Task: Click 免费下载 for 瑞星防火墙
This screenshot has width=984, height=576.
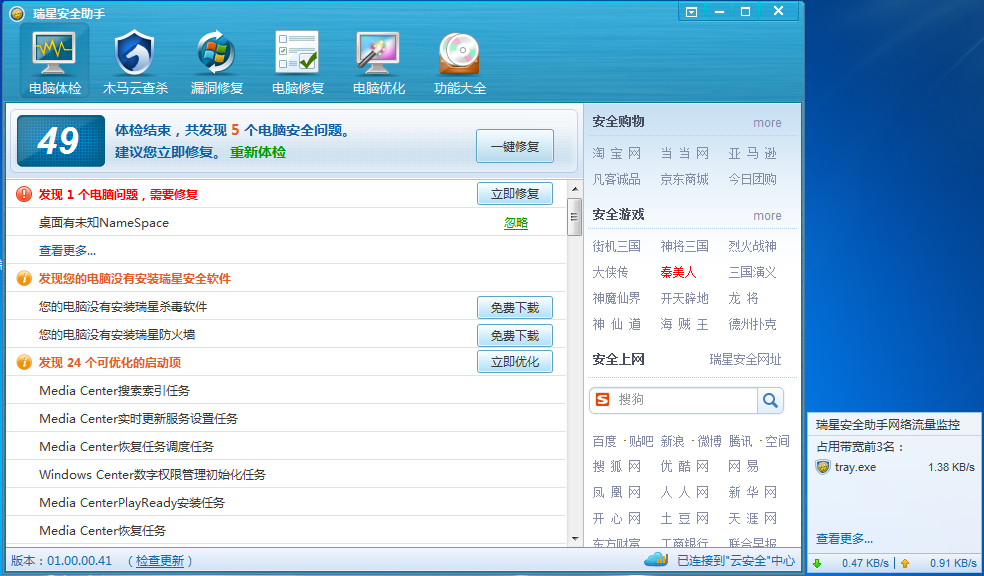Action: point(515,336)
